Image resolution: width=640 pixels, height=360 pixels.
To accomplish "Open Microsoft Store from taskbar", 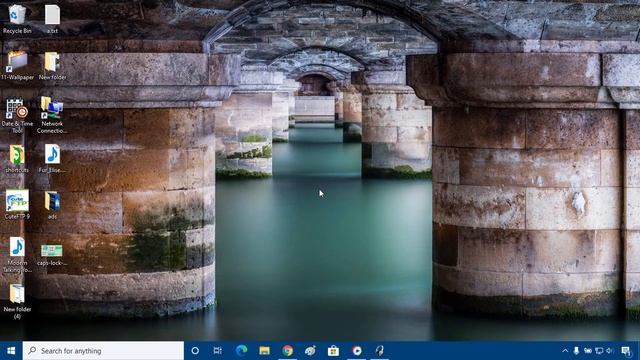I will pyautogui.click(x=333, y=351).
